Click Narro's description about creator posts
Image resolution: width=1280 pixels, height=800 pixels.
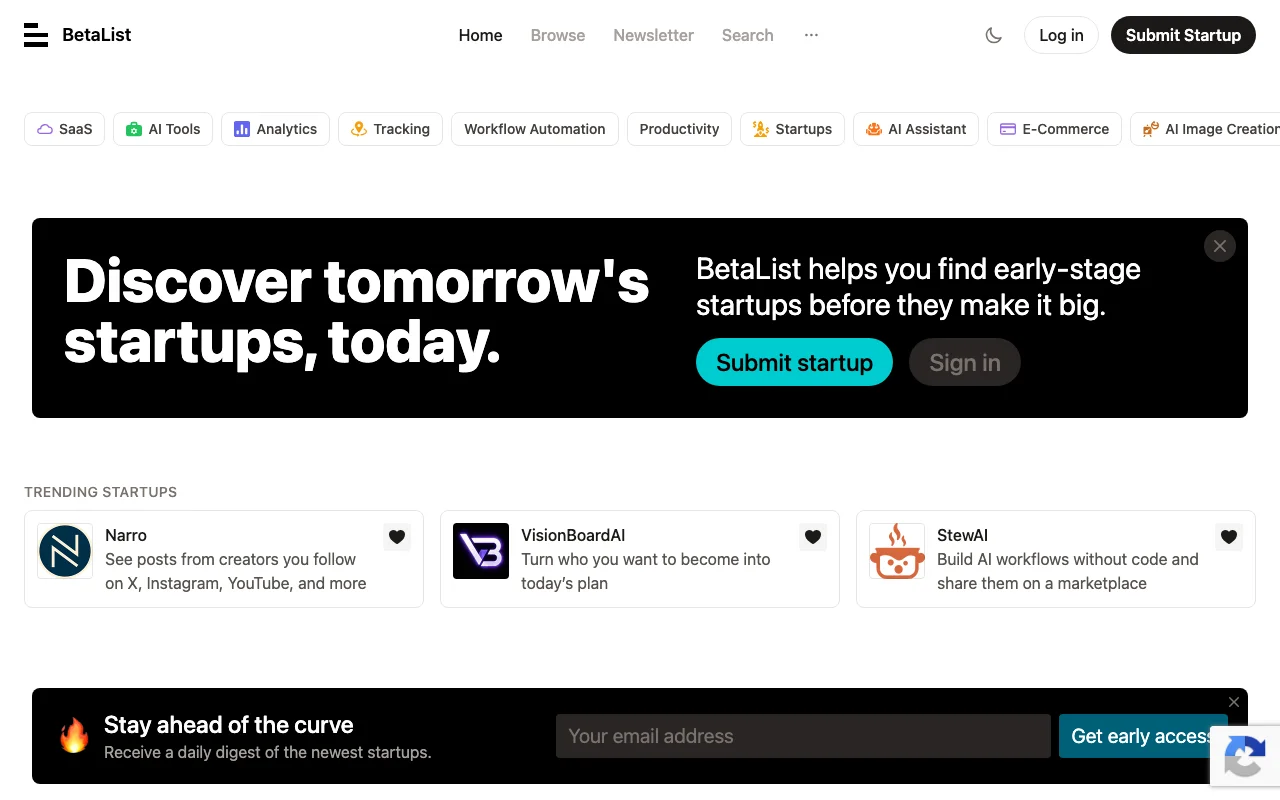236,571
